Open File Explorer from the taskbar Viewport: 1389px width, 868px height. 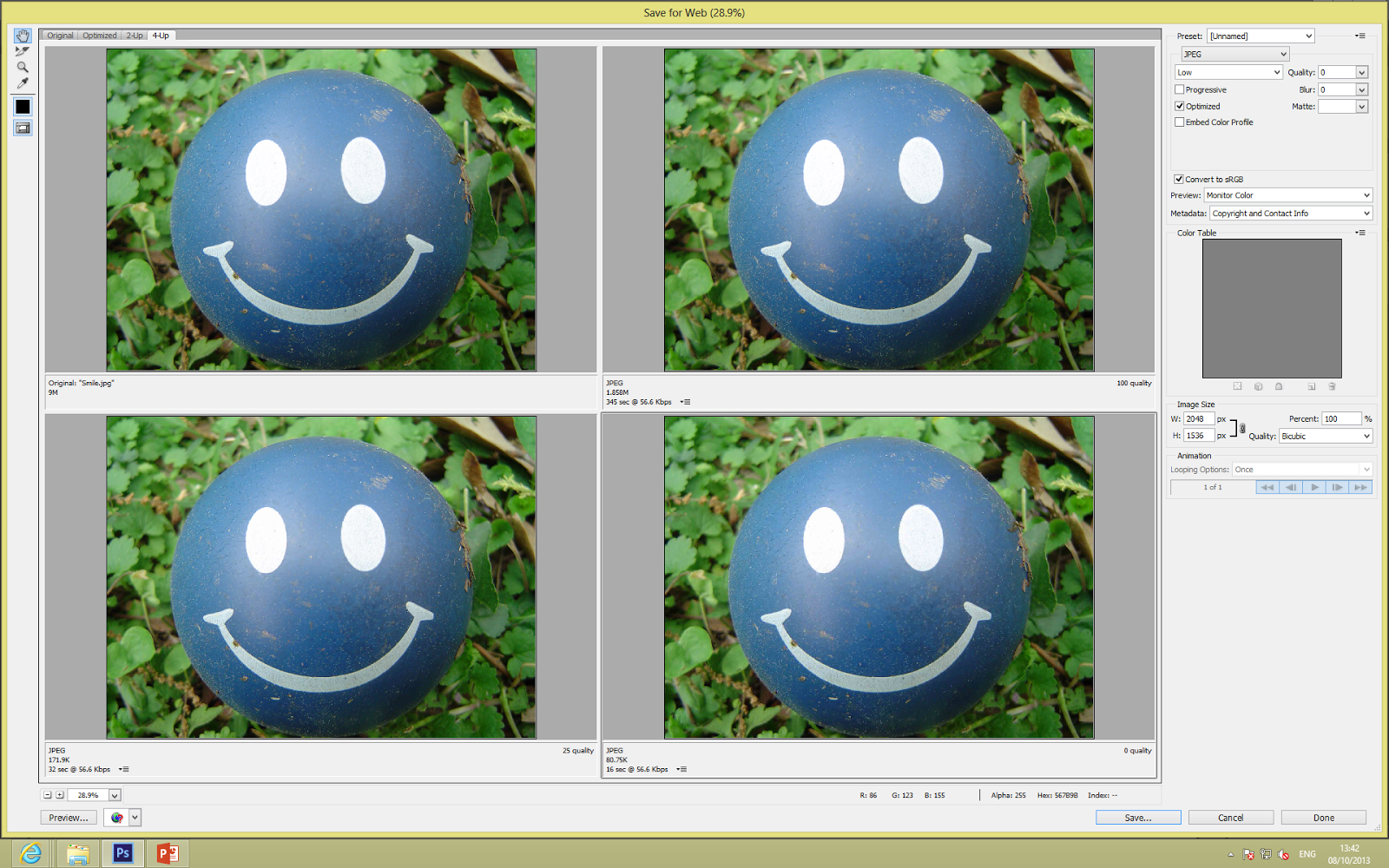[x=77, y=853]
